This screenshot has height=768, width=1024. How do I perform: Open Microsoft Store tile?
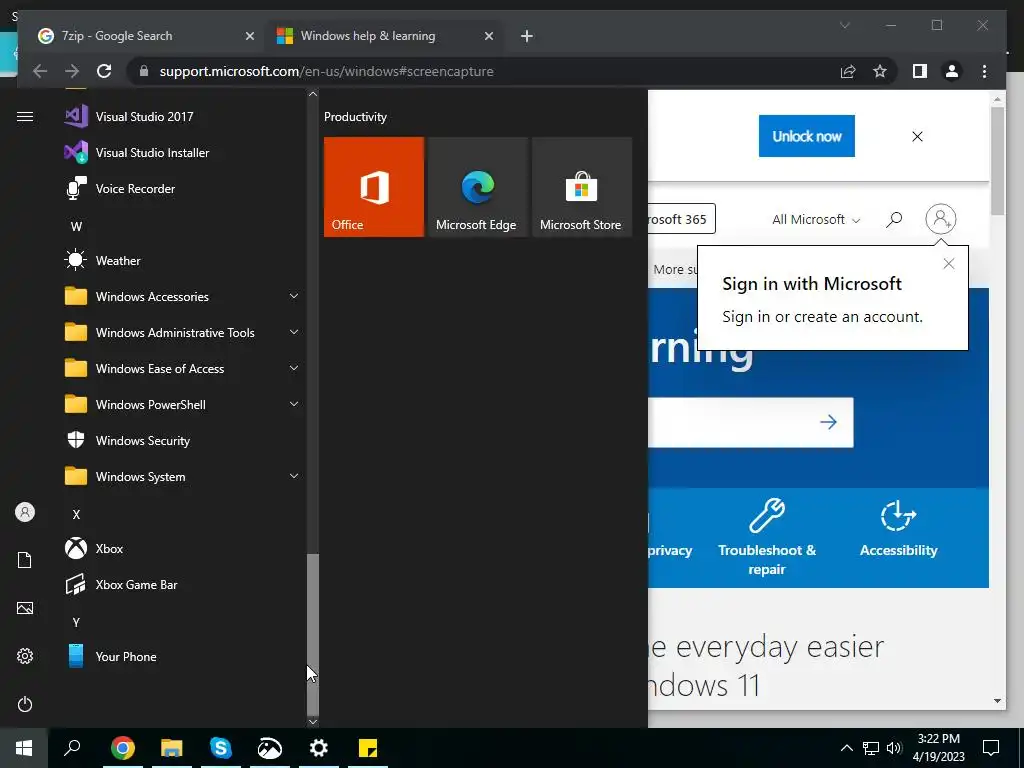582,187
